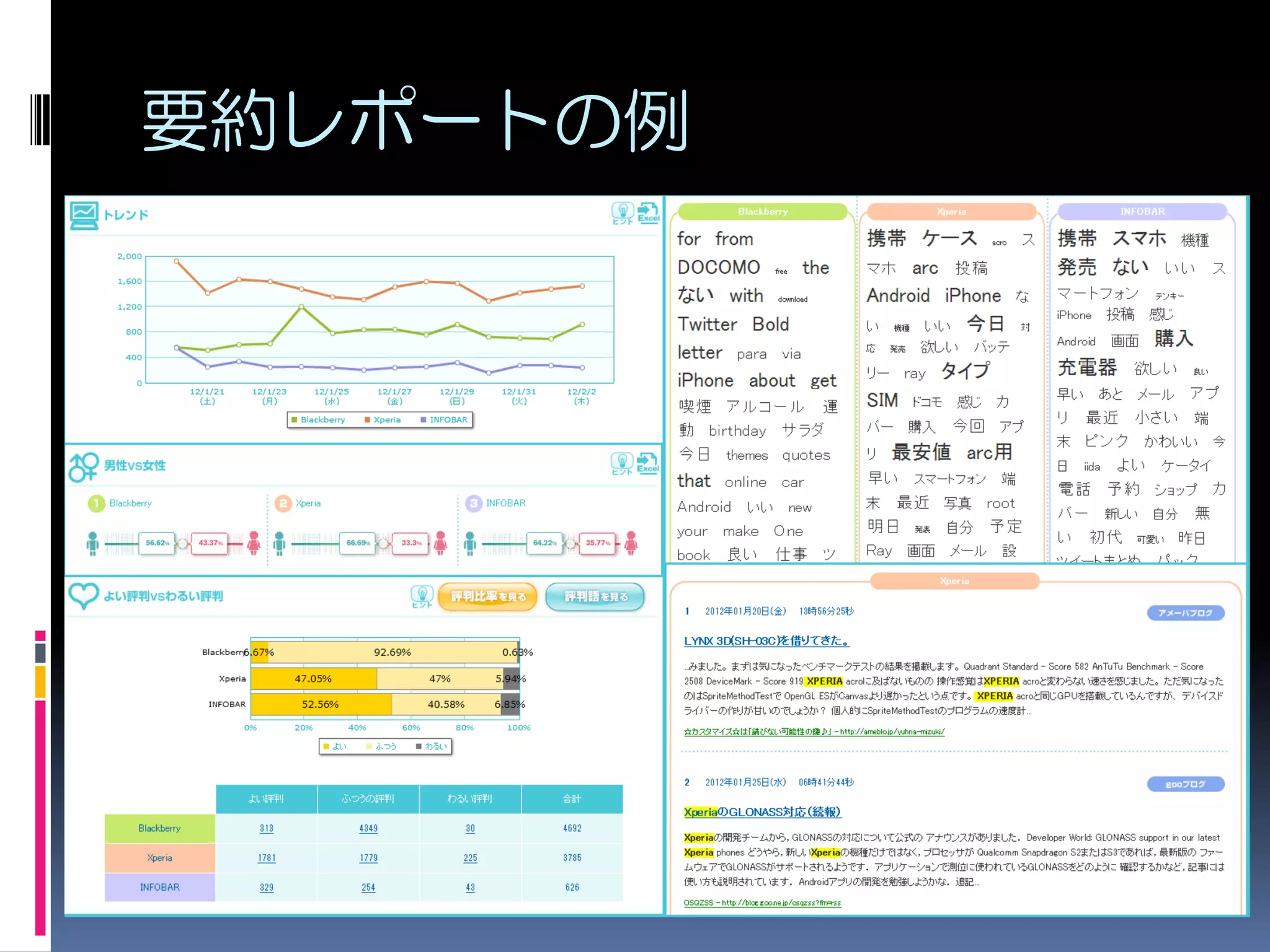1270x952 pixels.
Task: Click INFOBAR neutral reputation count 254
Action: click(x=368, y=888)
